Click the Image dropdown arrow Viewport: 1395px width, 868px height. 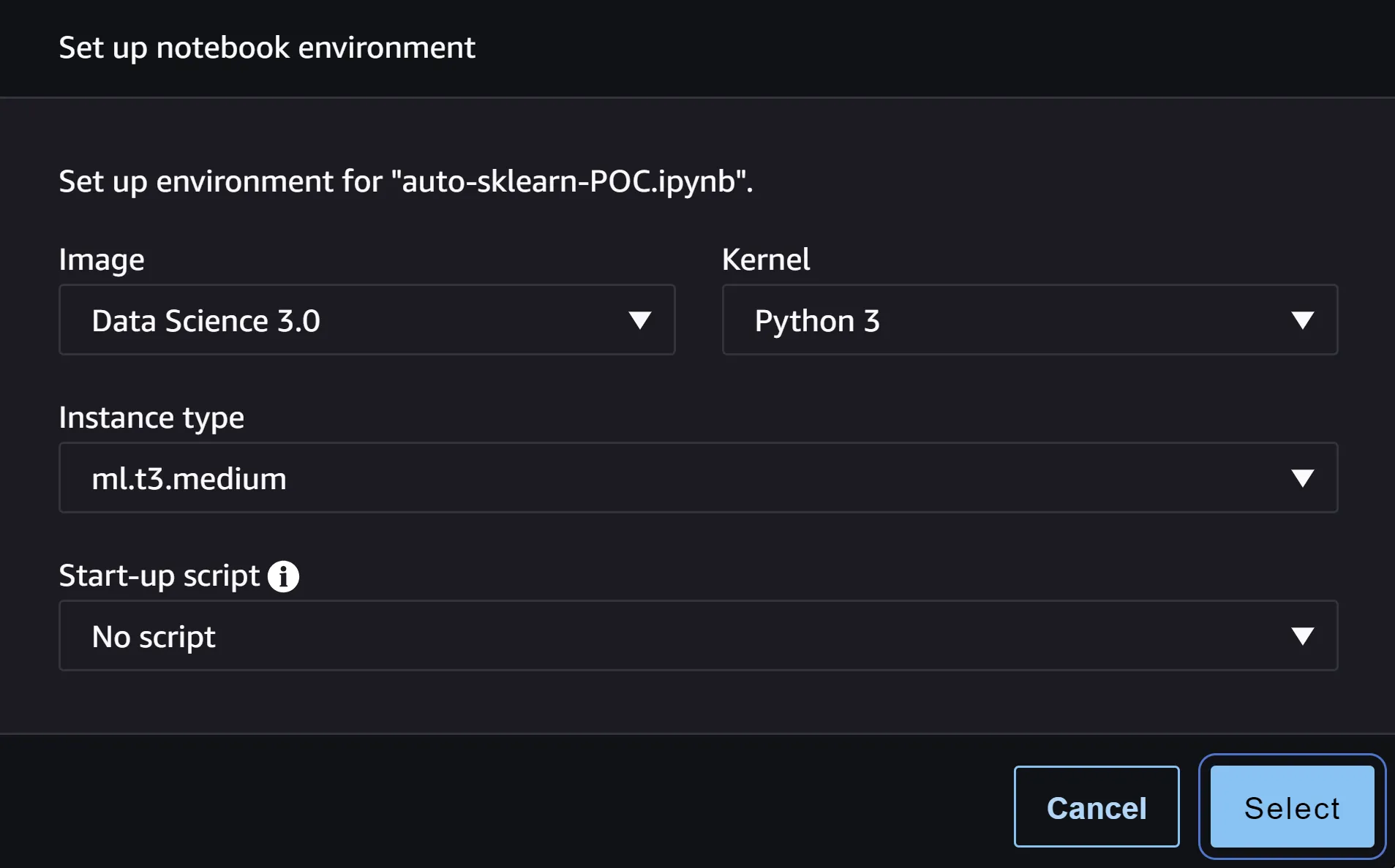[639, 320]
